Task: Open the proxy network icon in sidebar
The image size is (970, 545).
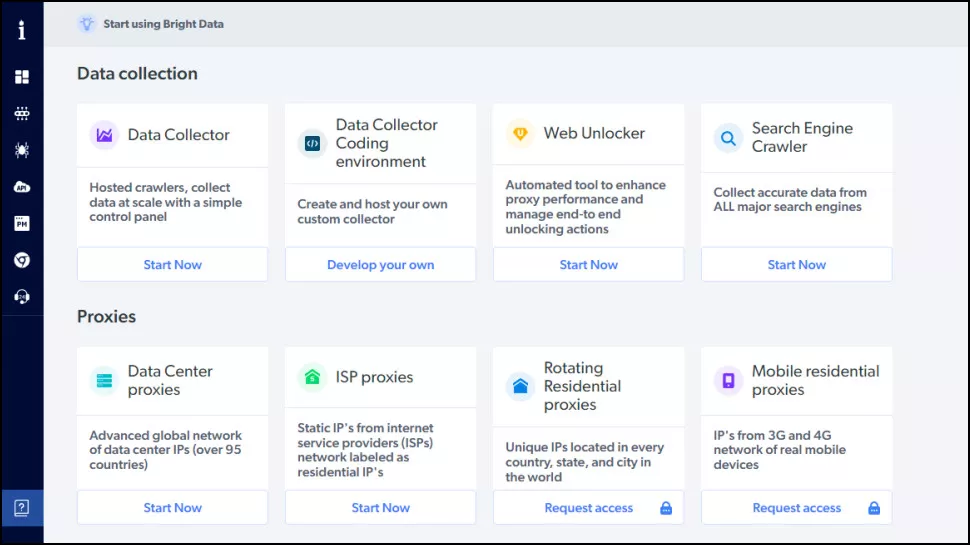Action: (22, 114)
